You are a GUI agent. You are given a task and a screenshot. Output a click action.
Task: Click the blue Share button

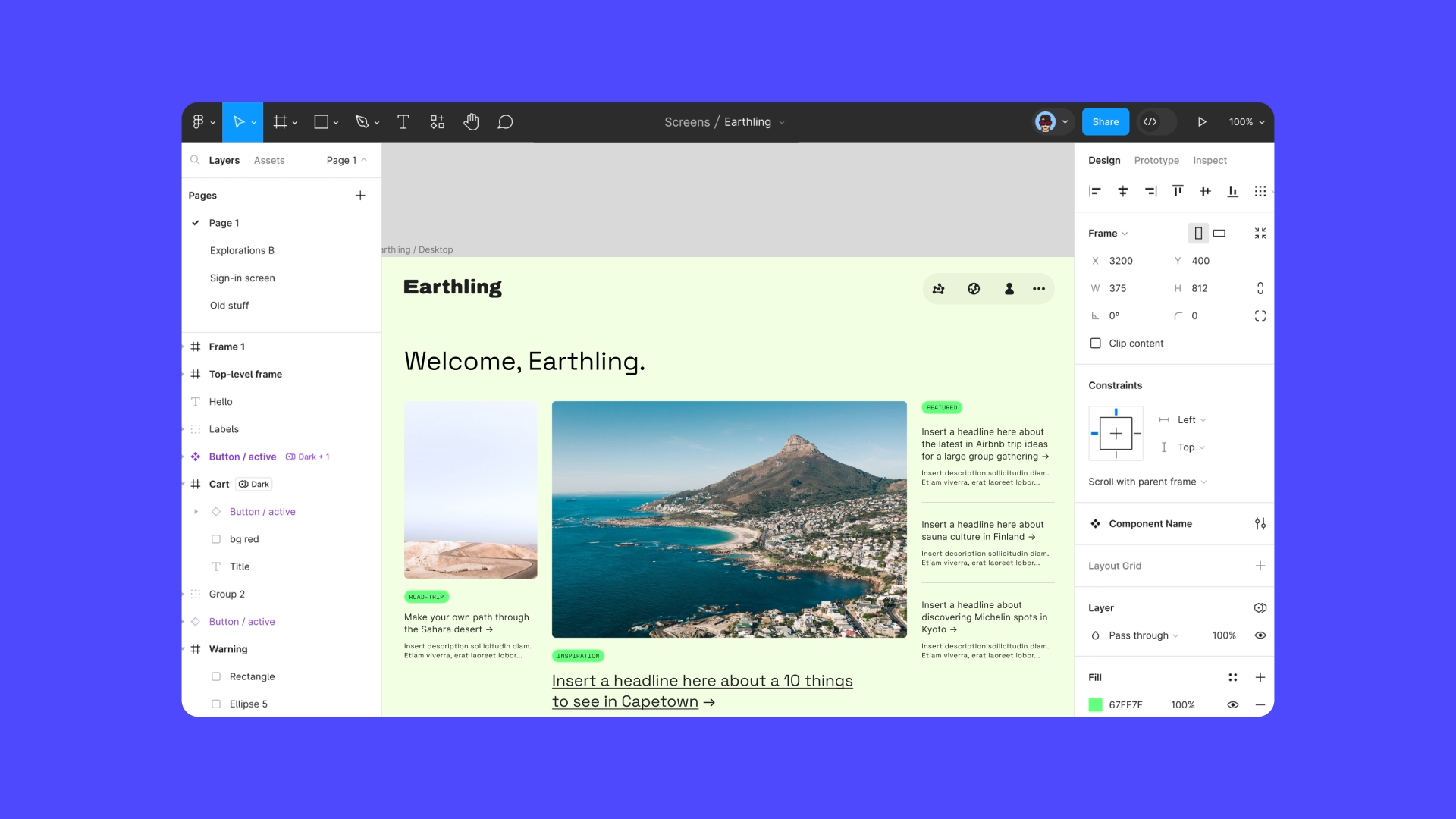point(1105,122)
